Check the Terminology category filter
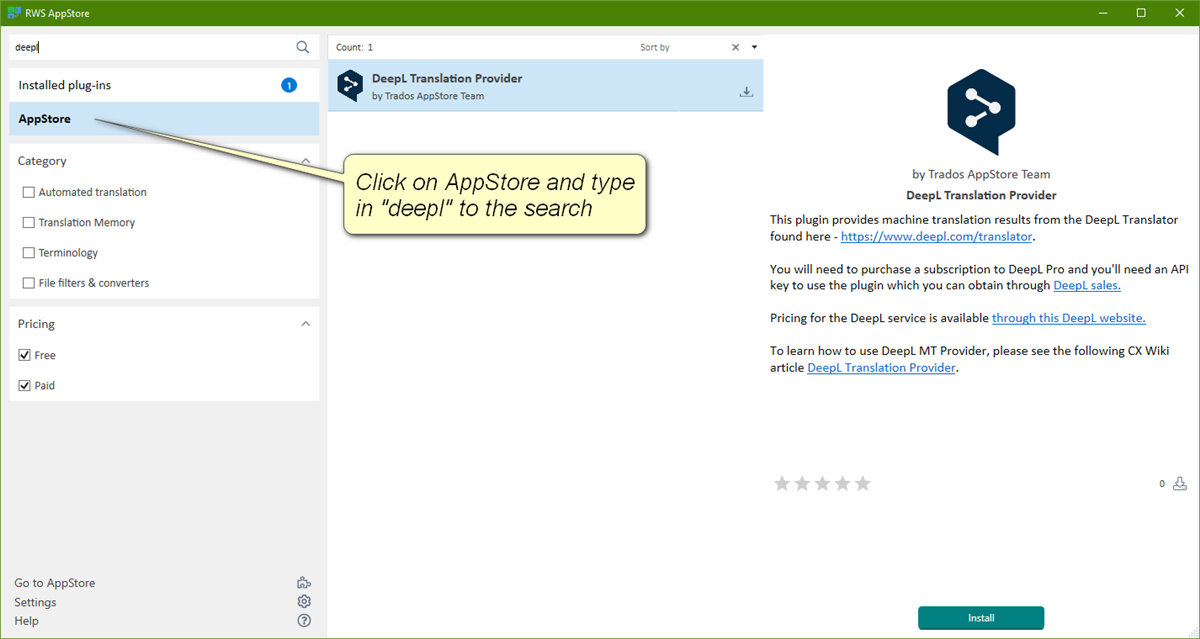1200x639 pixels. click(x=29, y=252)
